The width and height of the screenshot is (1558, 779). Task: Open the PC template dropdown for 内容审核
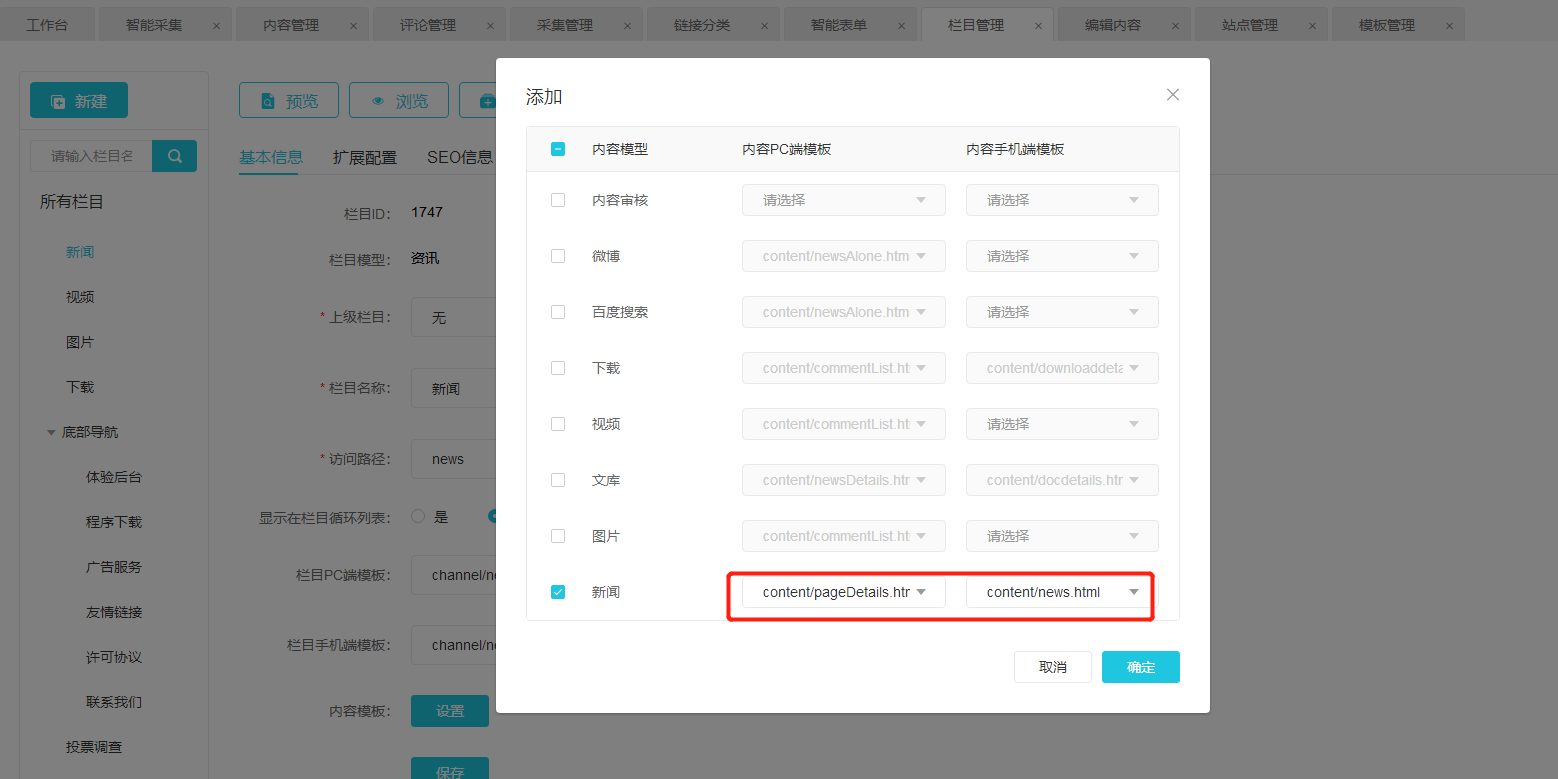(844, 200)
